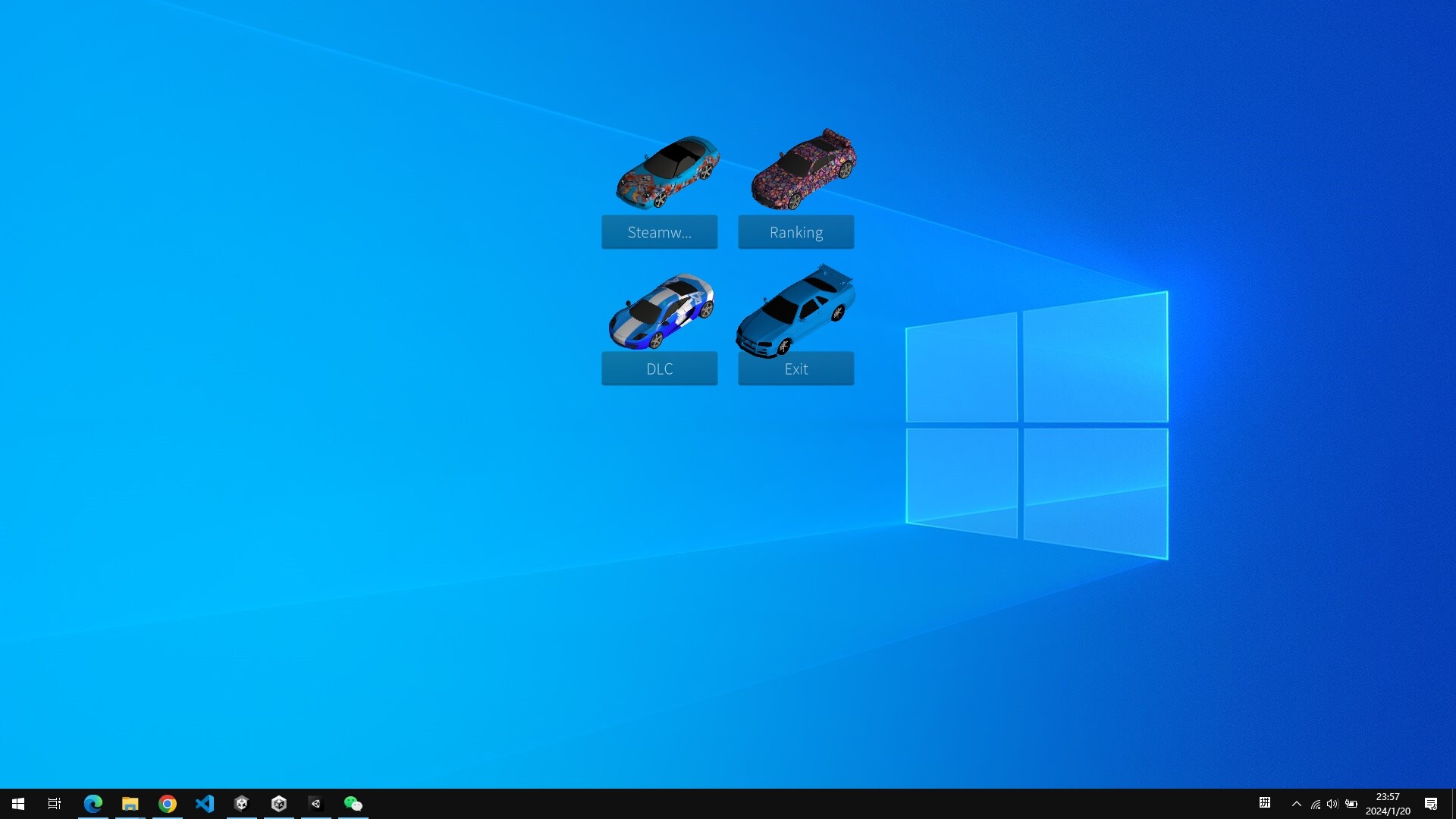Screen dimensions: 1456x819
Task: Click the Wi-Fi icon in the system tray
Action: coord(1314,804)
